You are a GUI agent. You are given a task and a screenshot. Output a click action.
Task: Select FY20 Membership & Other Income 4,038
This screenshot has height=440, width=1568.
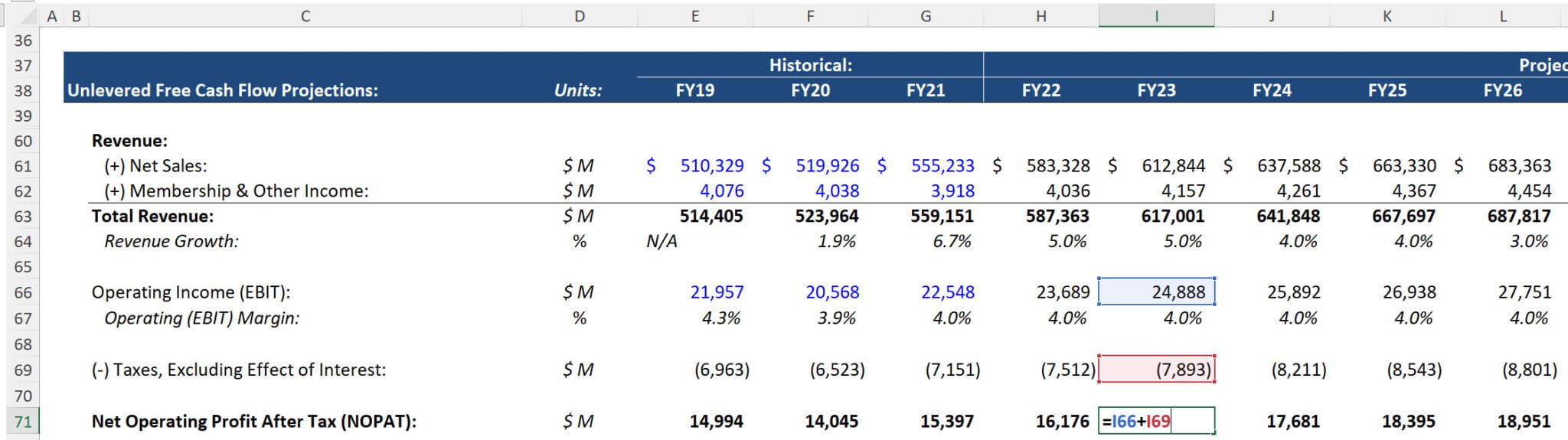pos(837,191)
